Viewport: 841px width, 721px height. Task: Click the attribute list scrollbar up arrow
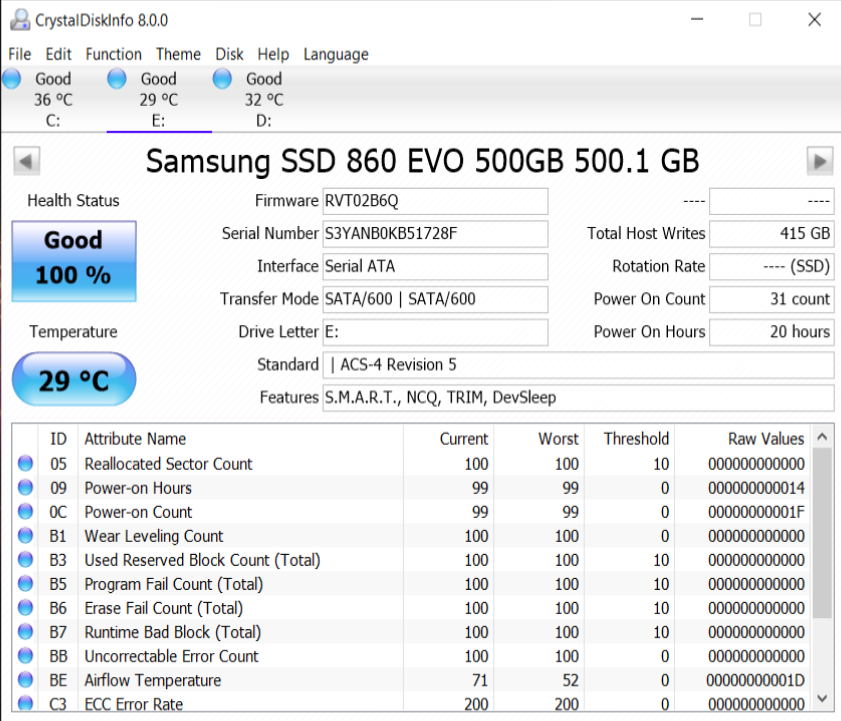pos(822,437)
